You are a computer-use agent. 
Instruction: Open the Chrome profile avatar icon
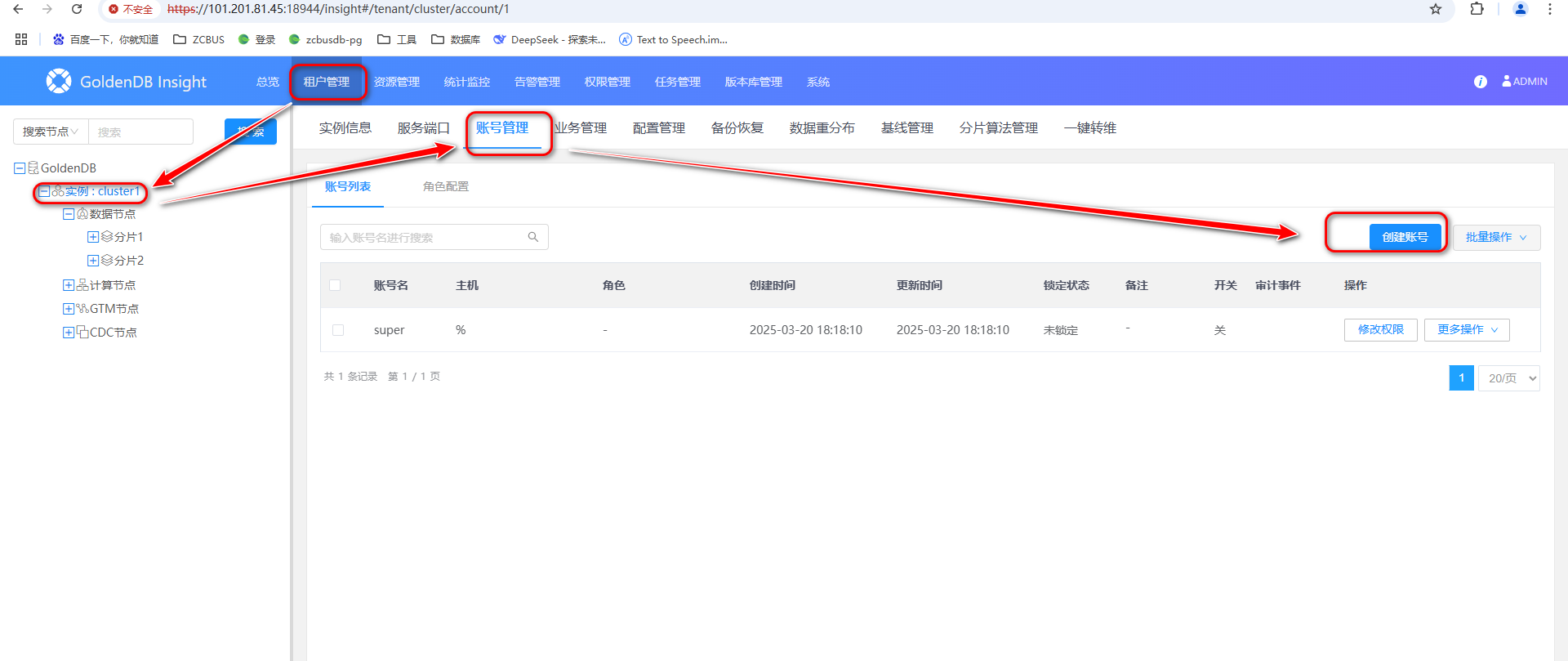click(x=1520, y=9)
